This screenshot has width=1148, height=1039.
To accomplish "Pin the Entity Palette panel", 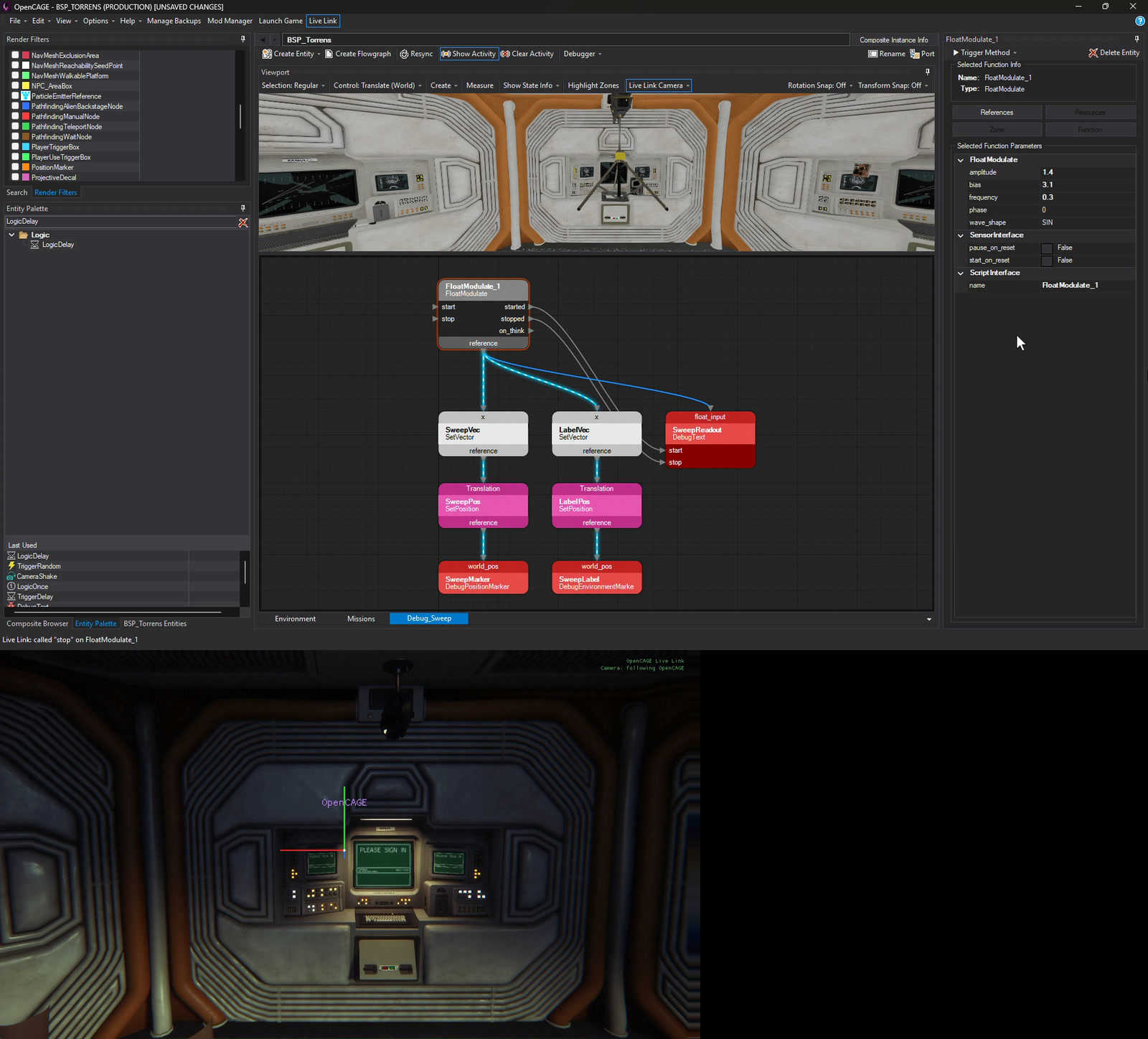I will pyautogui.click(x=243, y=208).
